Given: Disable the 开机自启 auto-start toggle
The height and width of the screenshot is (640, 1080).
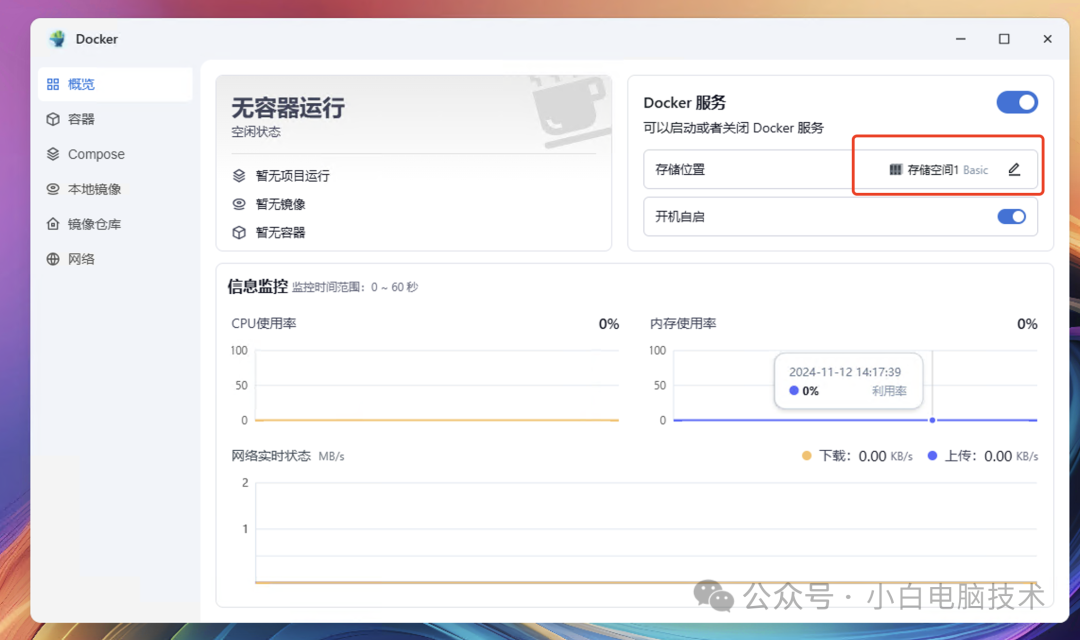Looking at the screenshot, I should point(1012,216).
